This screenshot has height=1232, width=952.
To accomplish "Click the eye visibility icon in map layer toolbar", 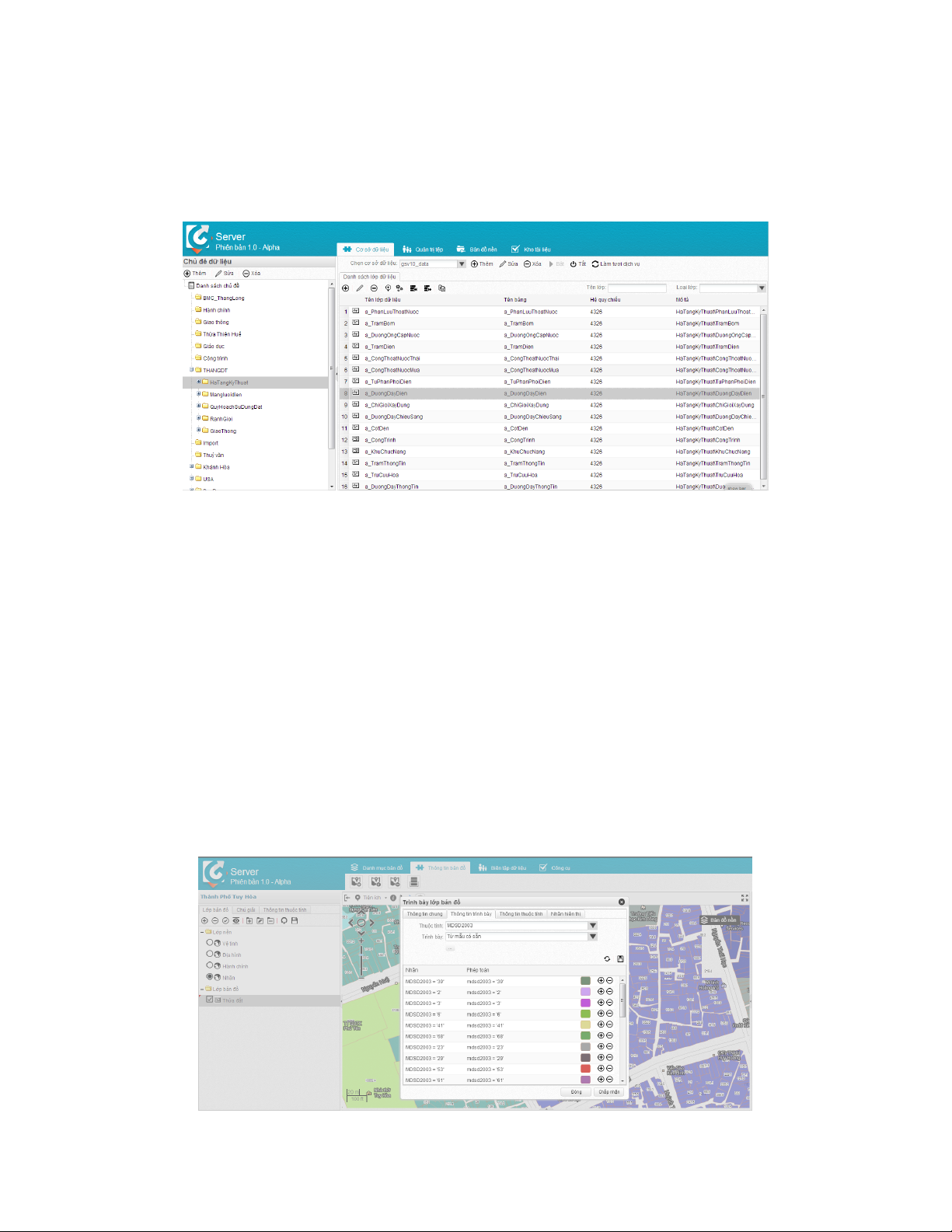I will tap(236, 920).
